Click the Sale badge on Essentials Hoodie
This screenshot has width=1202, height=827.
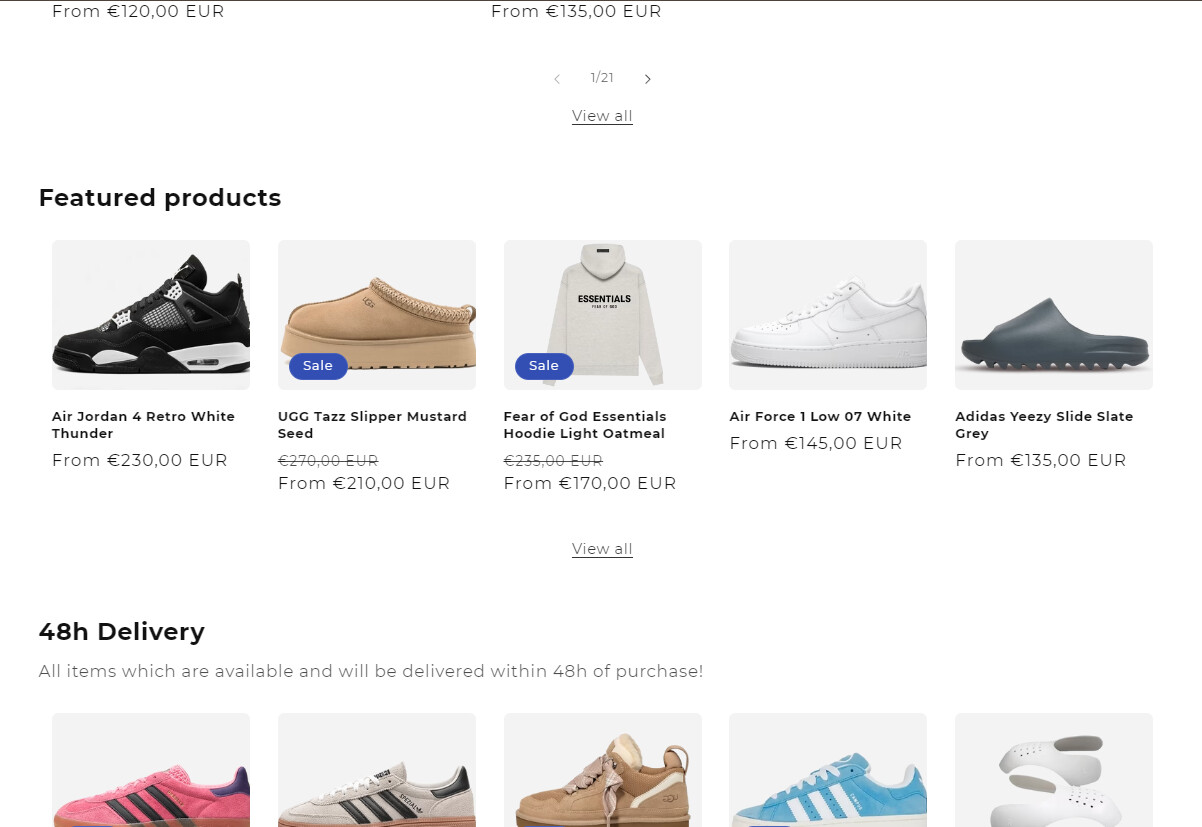pos(544,366)
